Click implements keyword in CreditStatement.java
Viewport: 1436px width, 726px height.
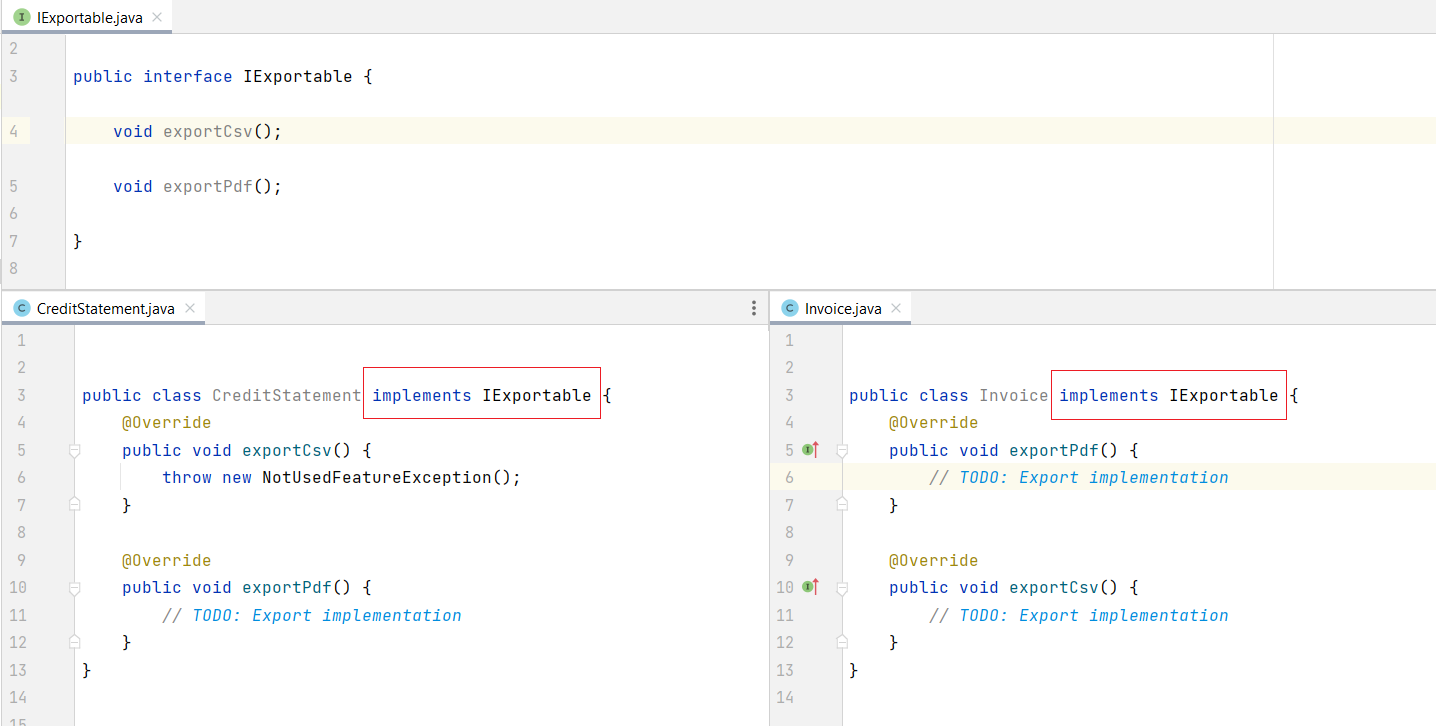422,395
